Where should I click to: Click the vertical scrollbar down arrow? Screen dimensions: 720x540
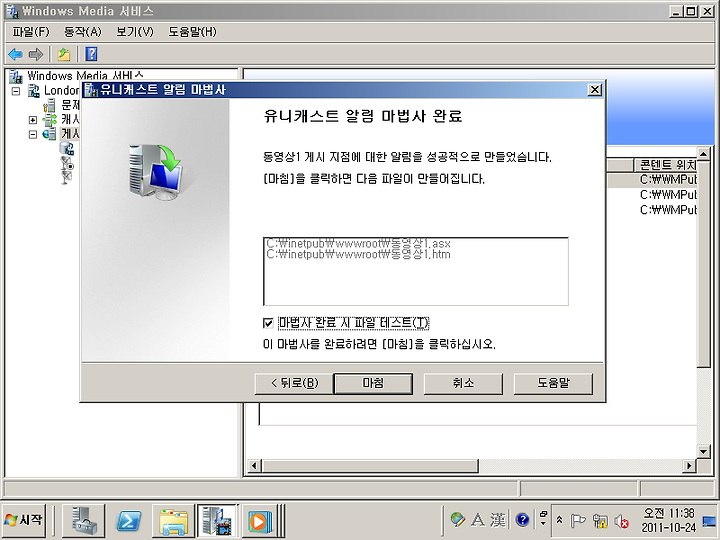tap(703, 451)
